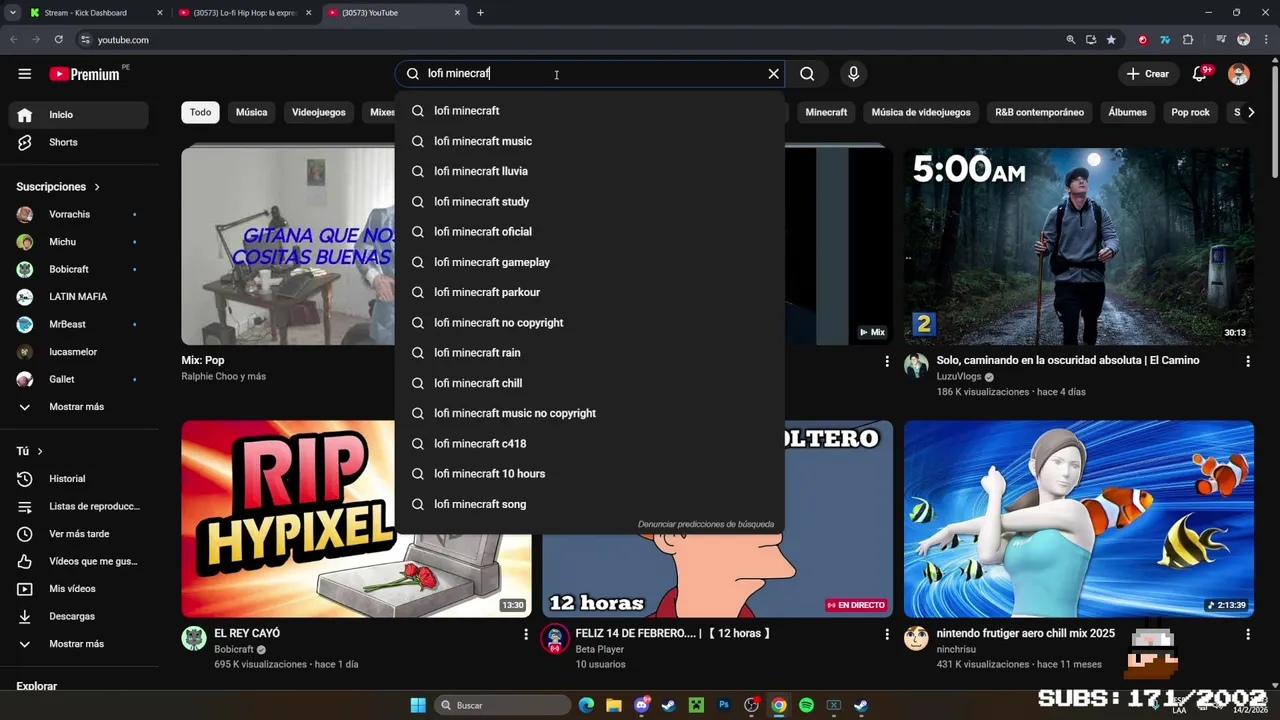Open options for Solo, caminando video
This screenshot has width=1280, height=720.
pyautogui.click(x=1247, y=361)
